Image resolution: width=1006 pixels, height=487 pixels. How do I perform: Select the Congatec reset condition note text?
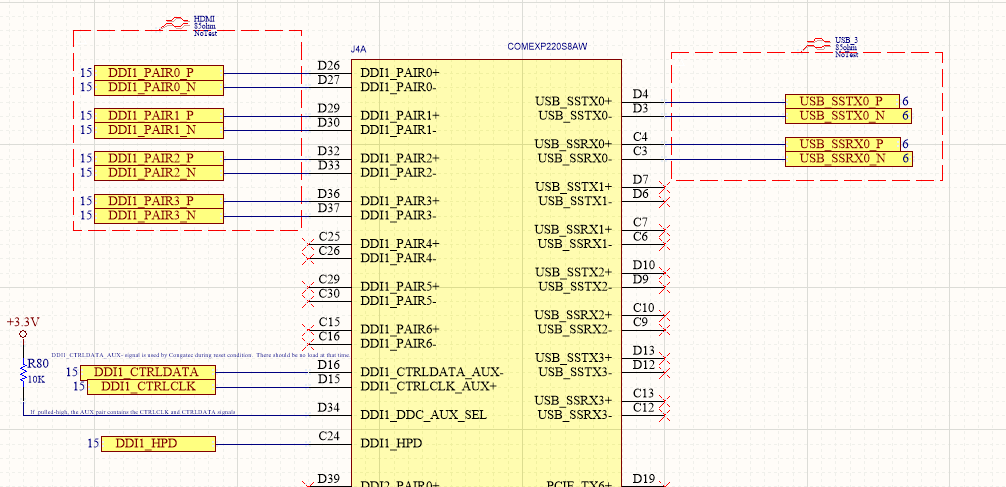click(201, 355)
